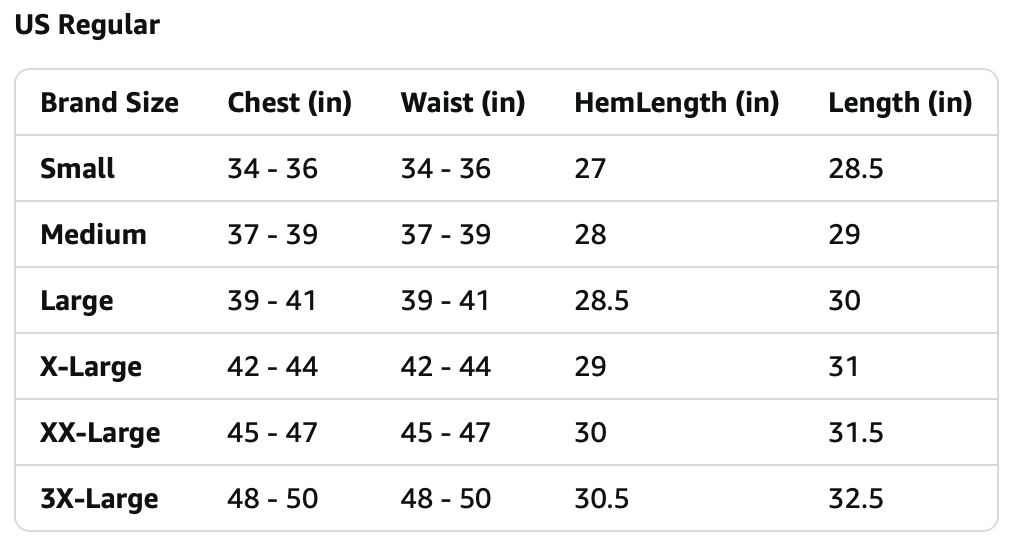This screenshot has width=1016, height=552.
Task: Select the 3X-Large row label
Action: [99, 500]
